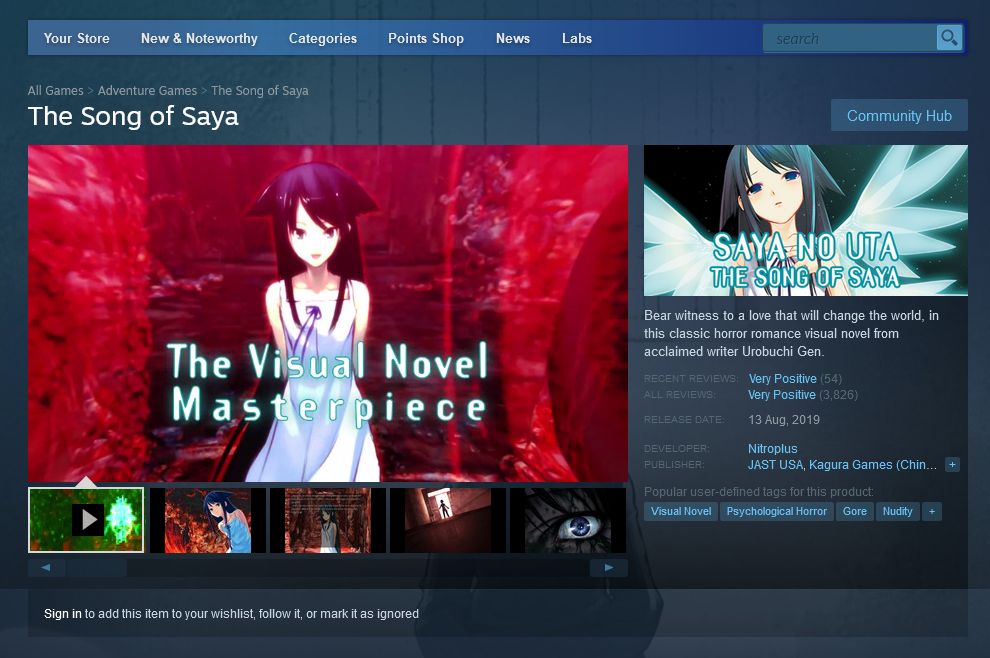Click the main trailer video player
This screenshot has height=658, width=990.
click(x=328, y=313)
